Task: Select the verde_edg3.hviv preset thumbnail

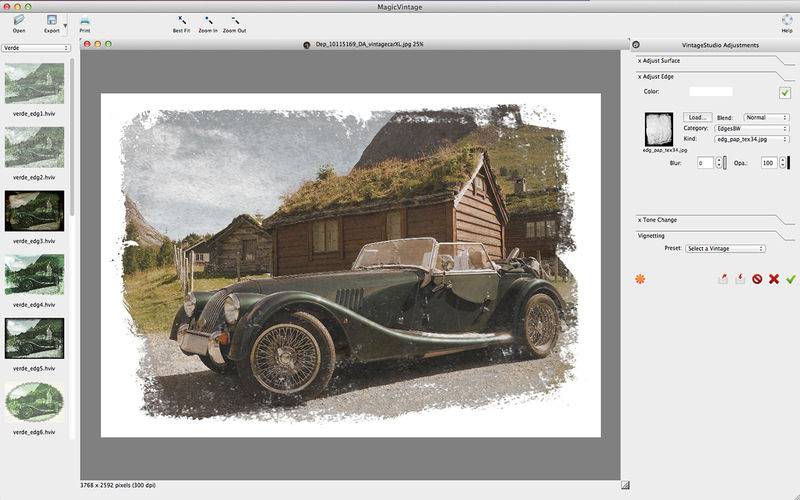Action: [x=34, y=211]
